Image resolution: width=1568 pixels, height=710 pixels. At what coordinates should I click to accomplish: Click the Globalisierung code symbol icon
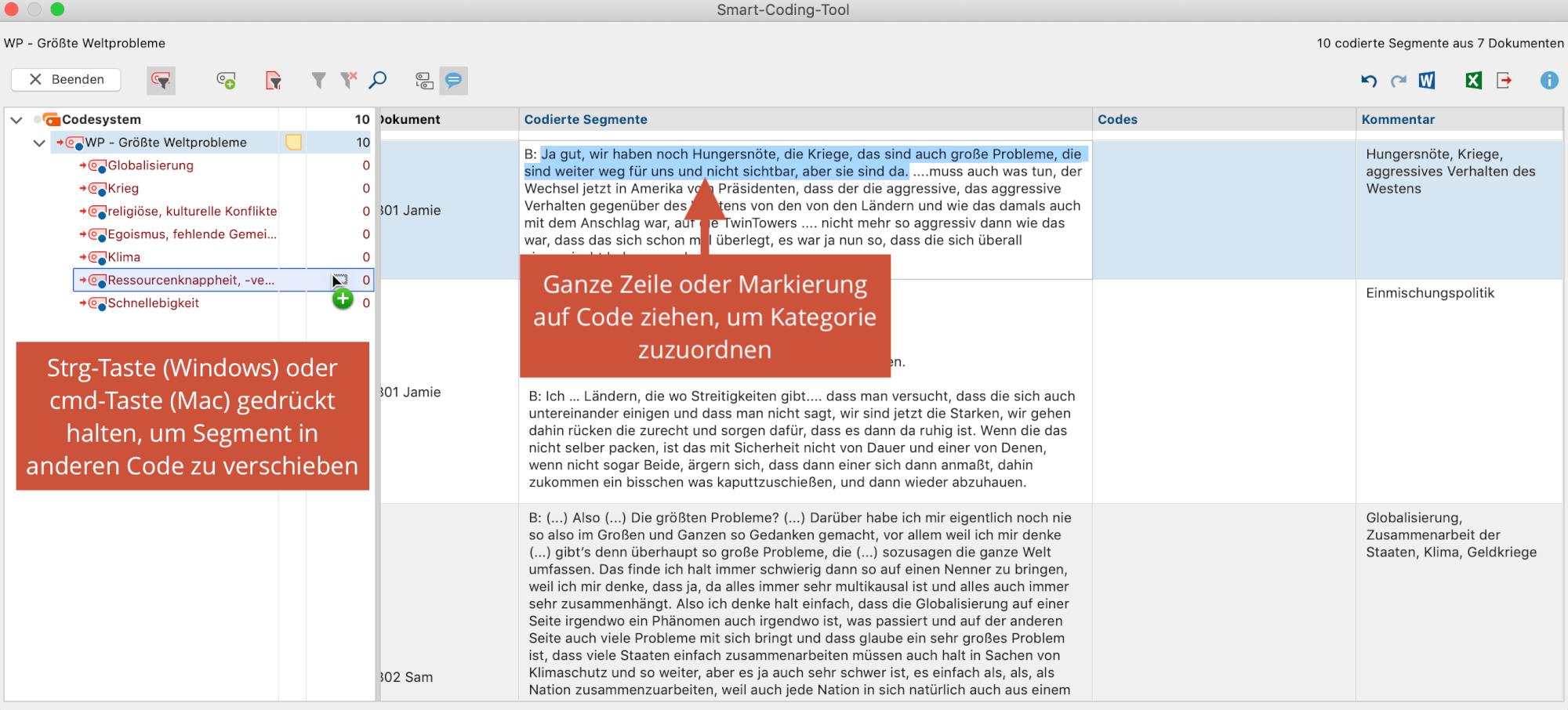pyautogui.click(x=97, y=166)
